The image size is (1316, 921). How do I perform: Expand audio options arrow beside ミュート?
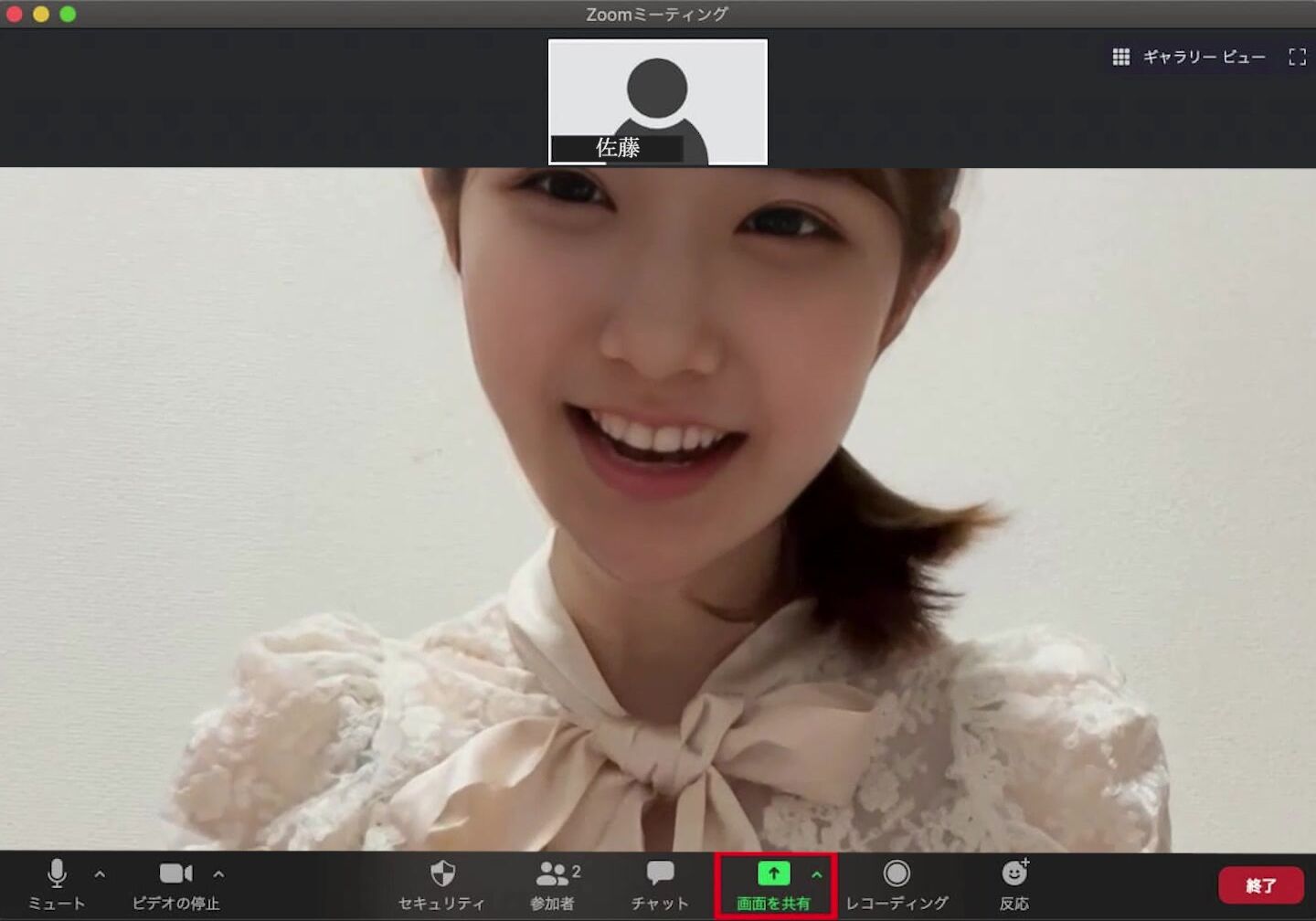[100, 874]
